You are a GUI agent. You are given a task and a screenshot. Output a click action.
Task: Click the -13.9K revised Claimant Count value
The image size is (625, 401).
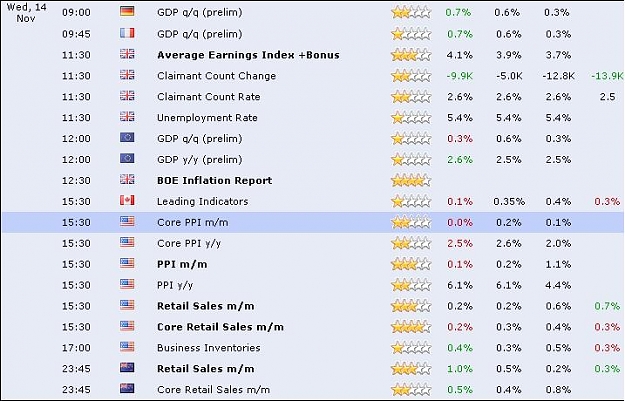(x=607, y=76)
